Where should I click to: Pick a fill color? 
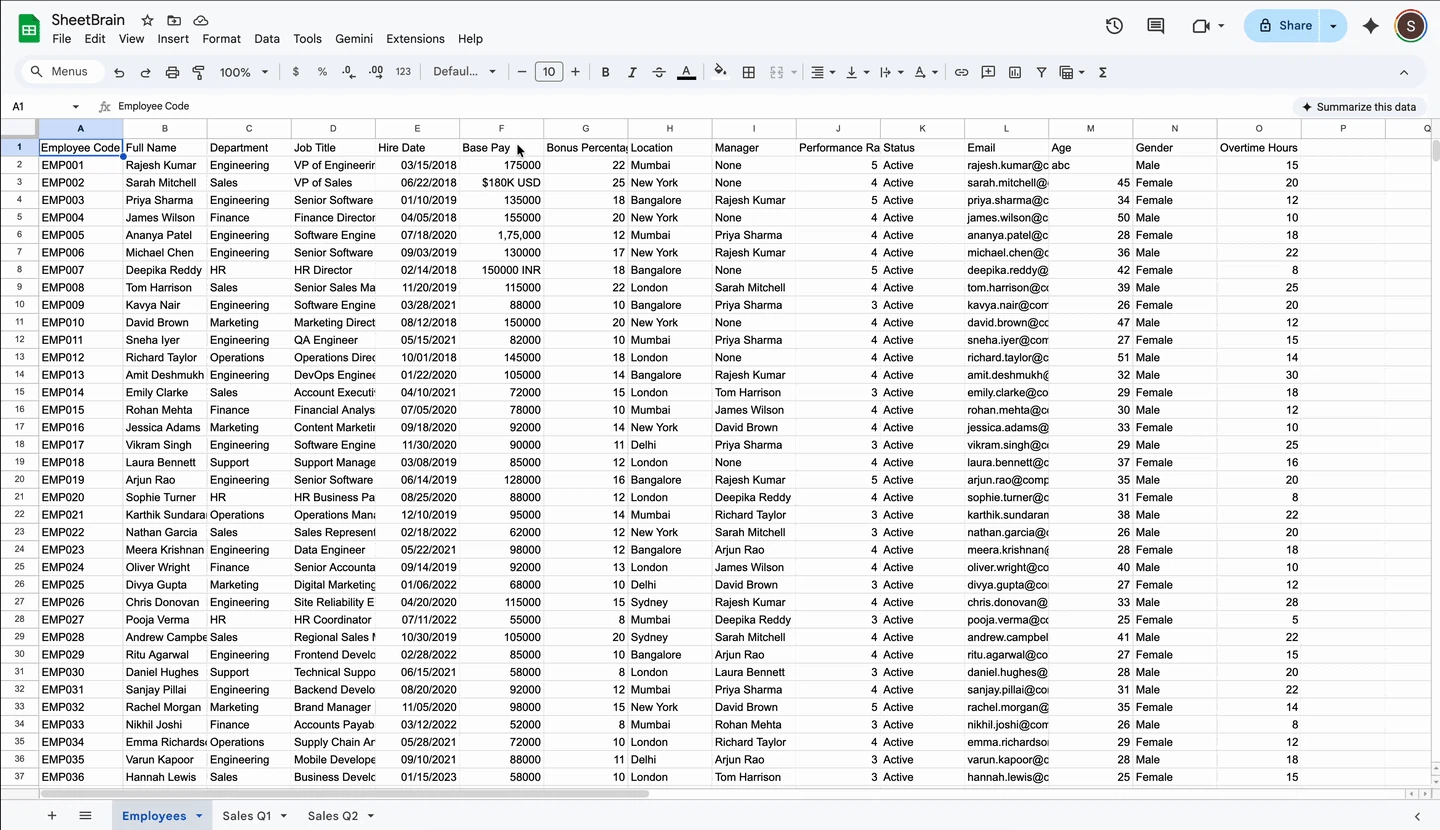coord(720,72)
